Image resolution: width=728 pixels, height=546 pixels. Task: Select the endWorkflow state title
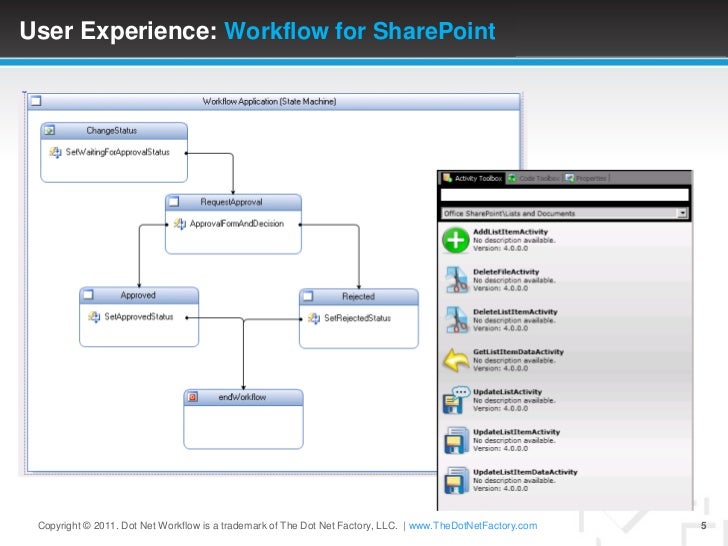click(x=242, y=397)
